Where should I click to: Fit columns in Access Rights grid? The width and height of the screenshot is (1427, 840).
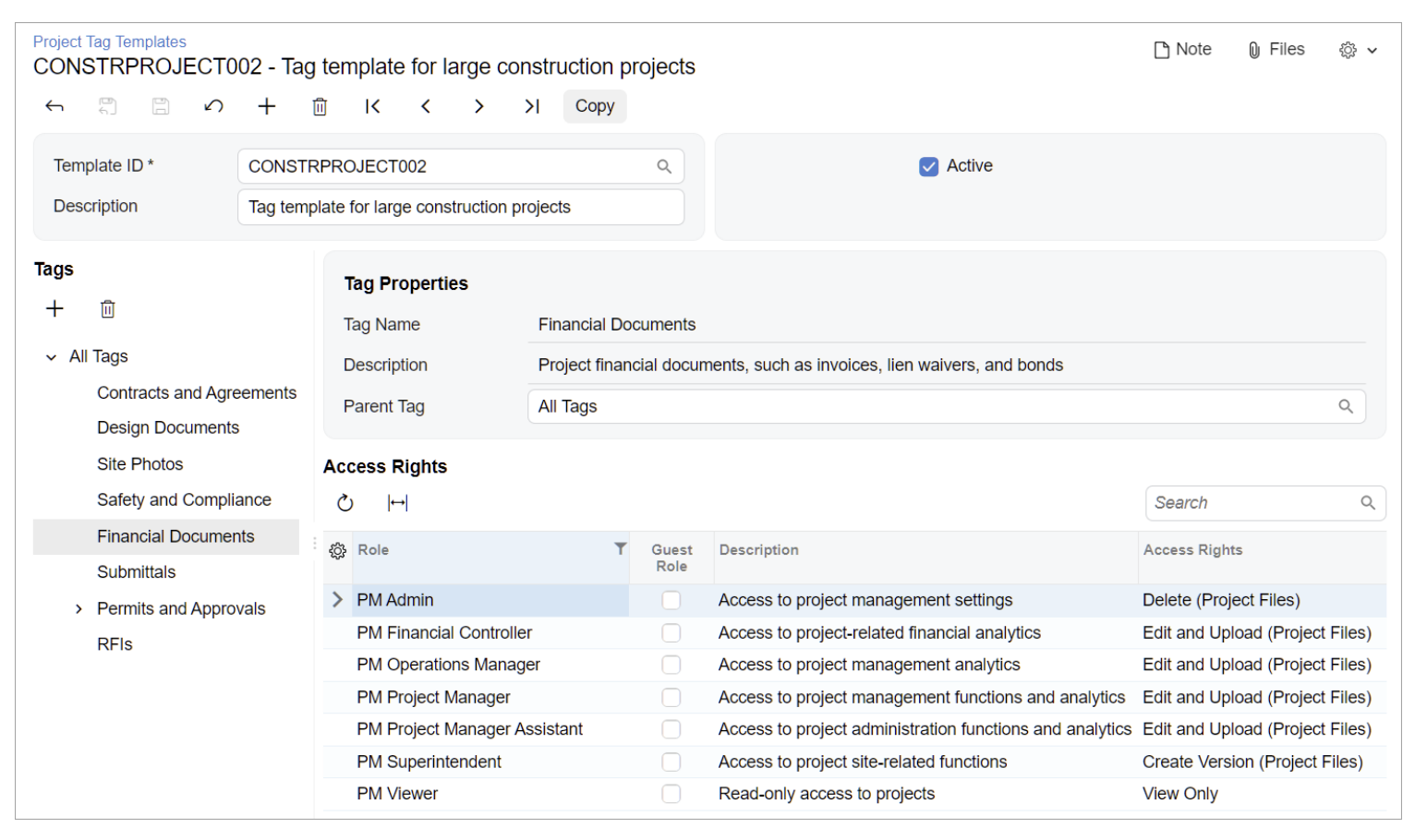pyautogui.click(x=398, y=503)
